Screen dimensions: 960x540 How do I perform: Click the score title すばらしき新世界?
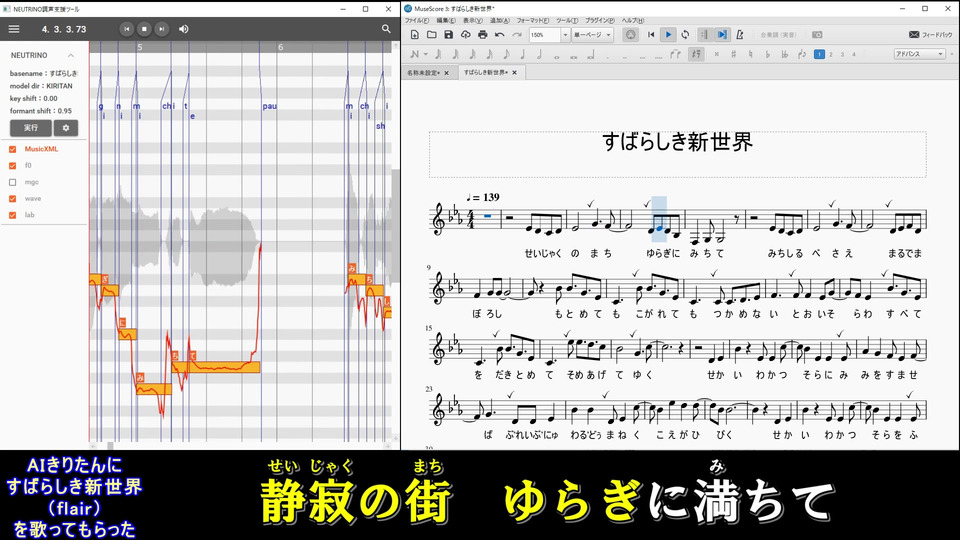677,142
